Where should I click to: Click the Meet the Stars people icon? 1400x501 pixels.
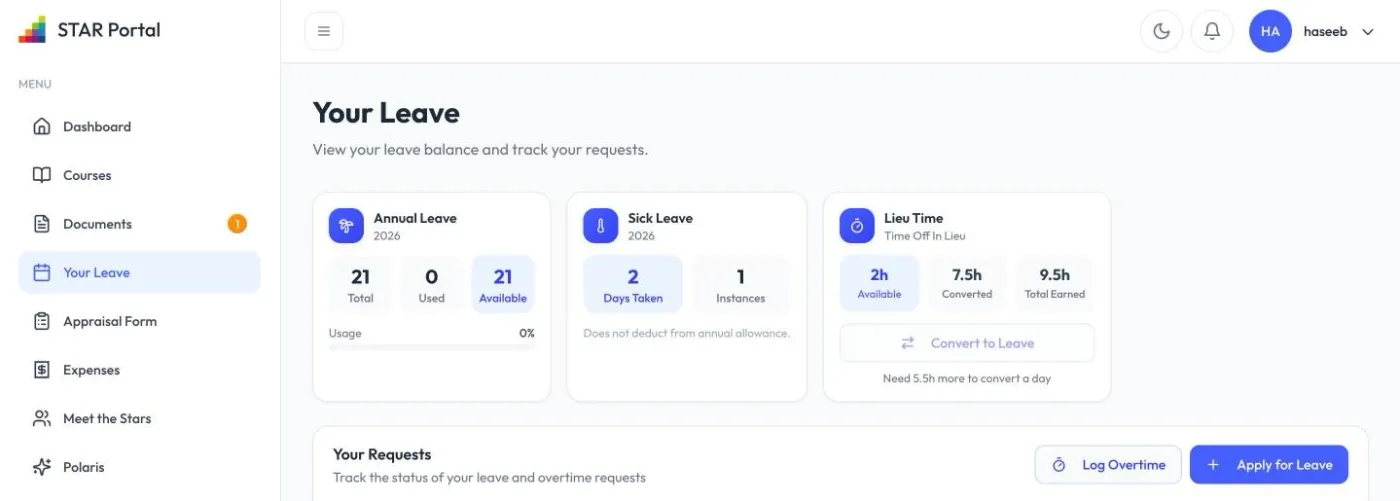pos(41,418)
